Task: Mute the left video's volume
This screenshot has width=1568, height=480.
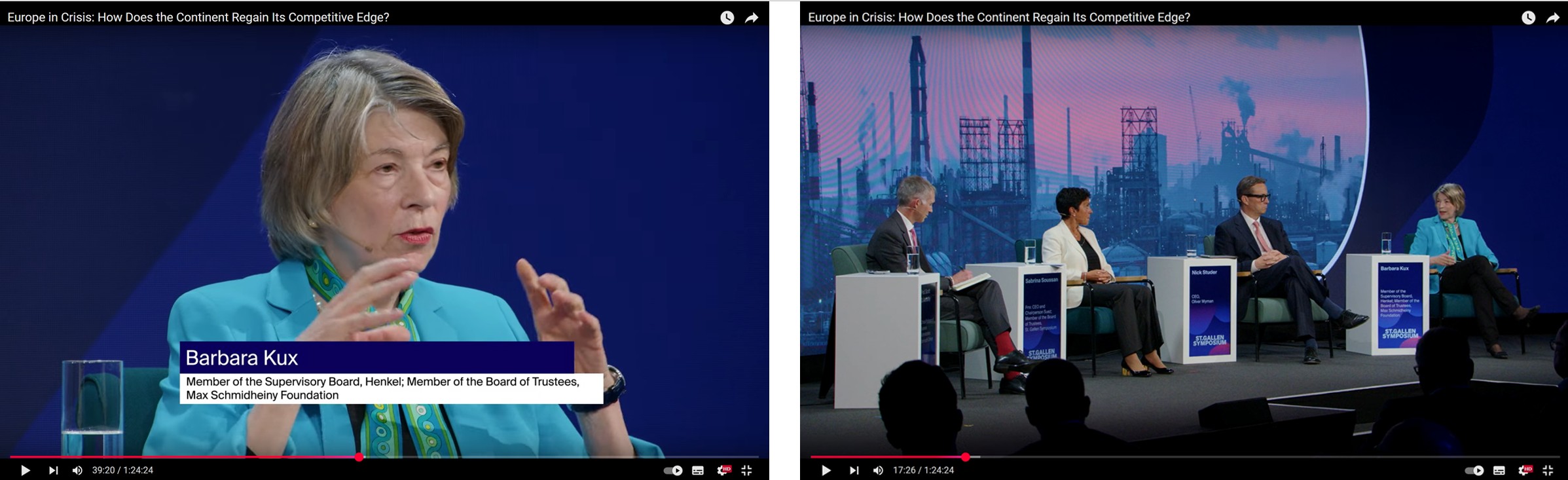Action: tap(77, 470)
